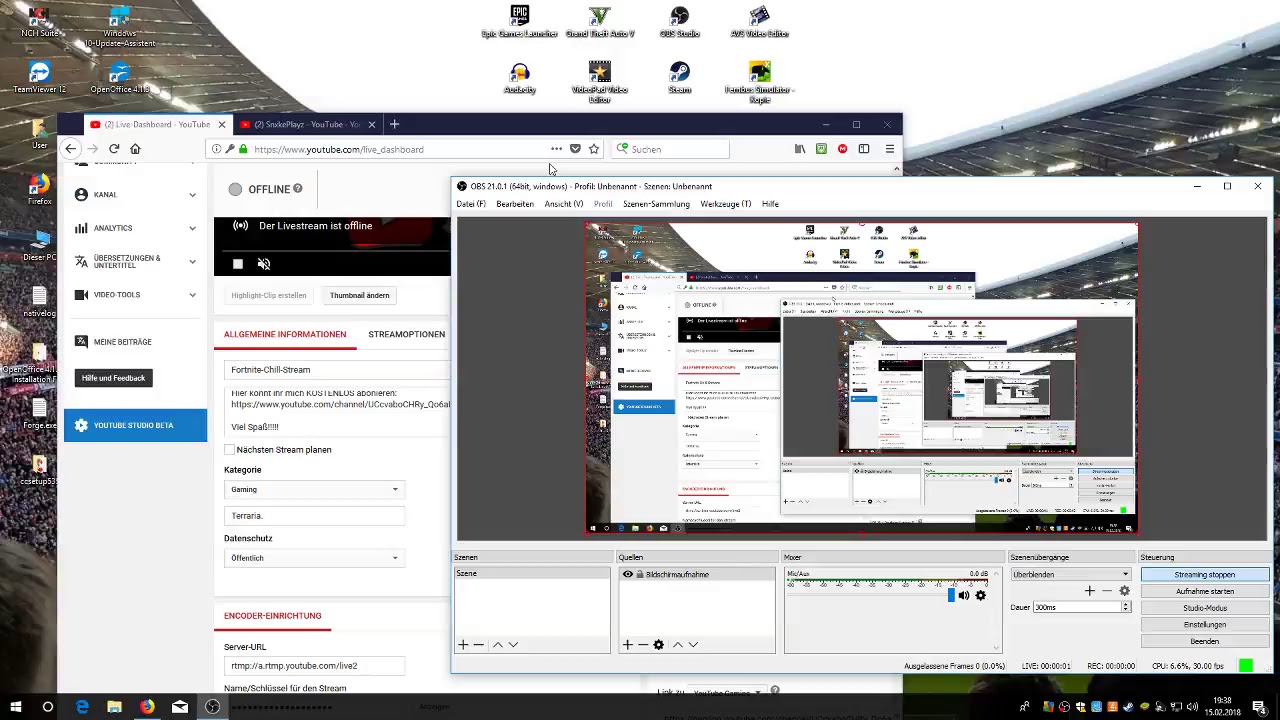Click Streaming stoppen in OBS
1280x720 pixels.
[1205, 574]
